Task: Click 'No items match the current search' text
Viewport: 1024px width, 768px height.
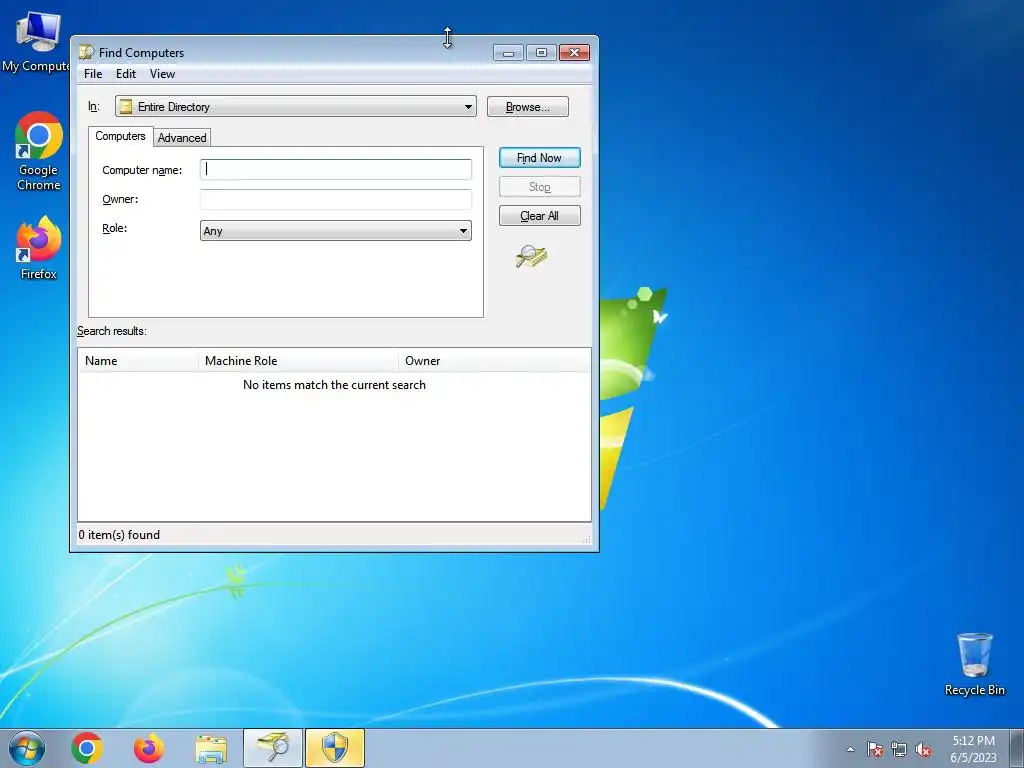Action: point(334,385)
